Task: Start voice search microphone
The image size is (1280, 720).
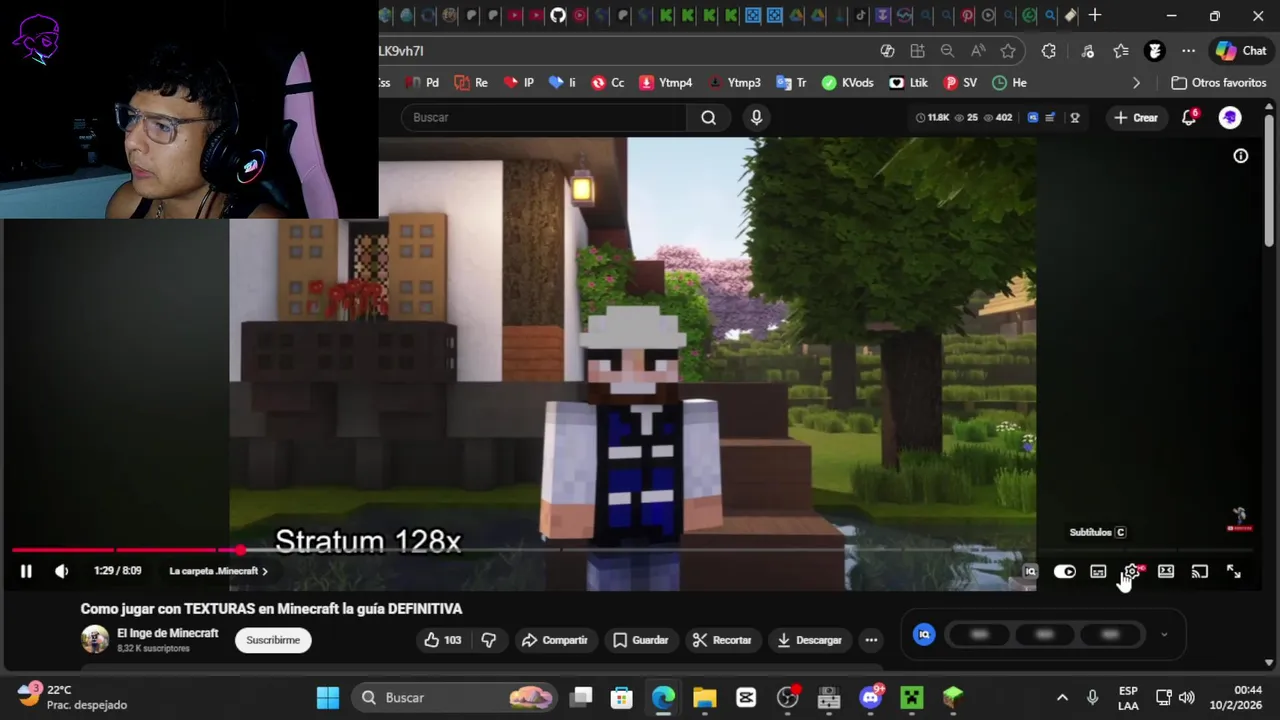Action: (756, 117)
